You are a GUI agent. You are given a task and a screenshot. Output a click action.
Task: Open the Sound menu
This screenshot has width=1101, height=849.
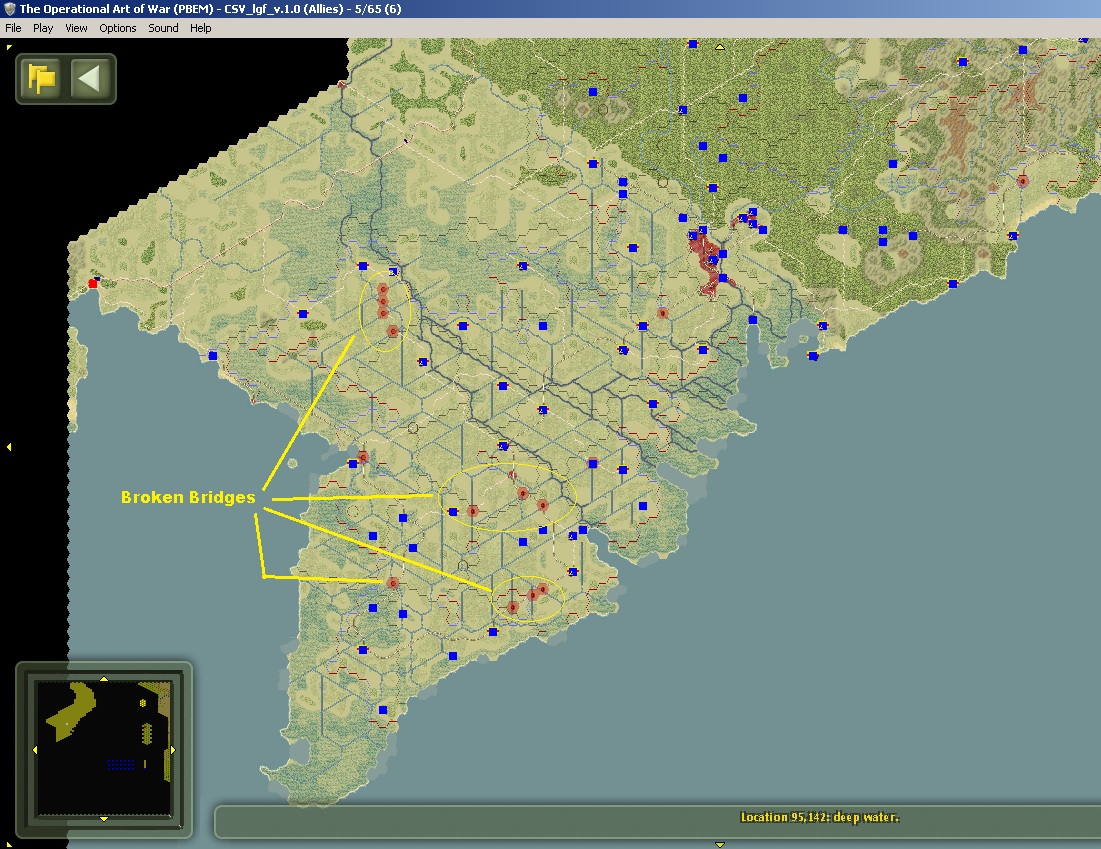pos(163,28)
